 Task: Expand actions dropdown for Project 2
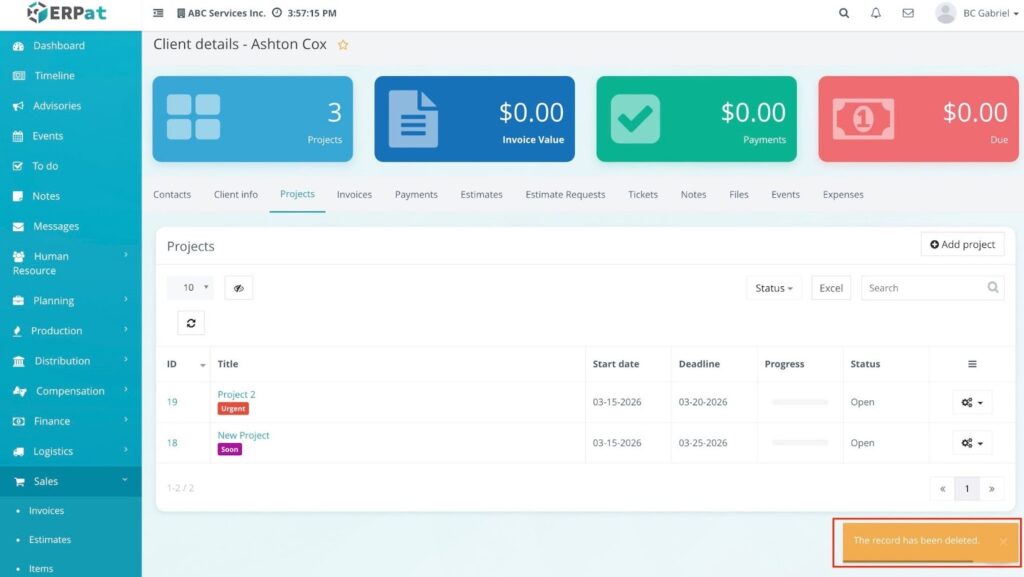point(972,402)
